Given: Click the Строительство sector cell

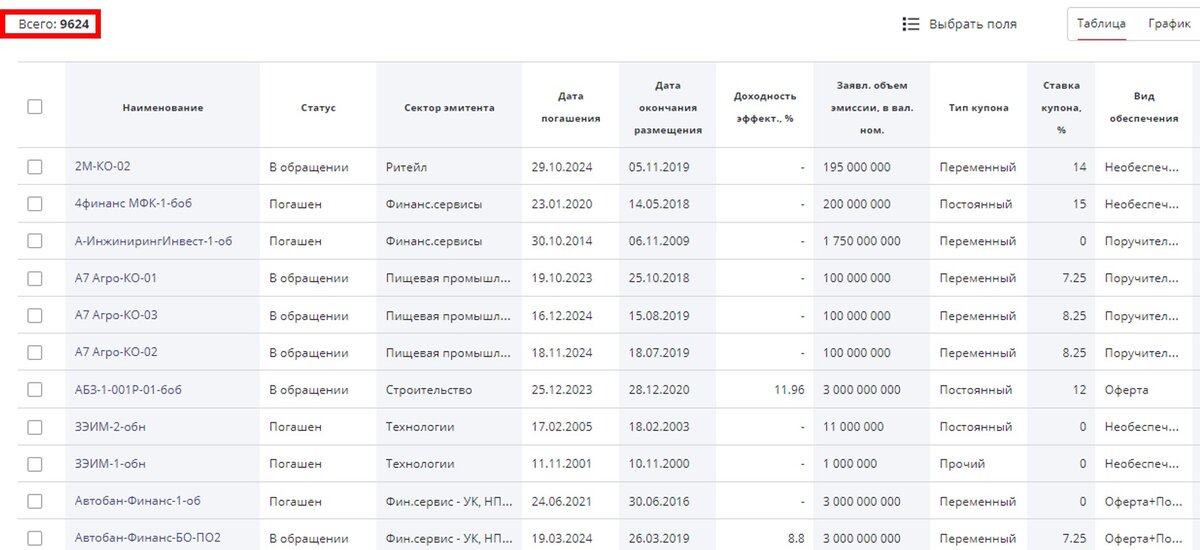Looking at the screenshot, I should click(x=429, y=390).
